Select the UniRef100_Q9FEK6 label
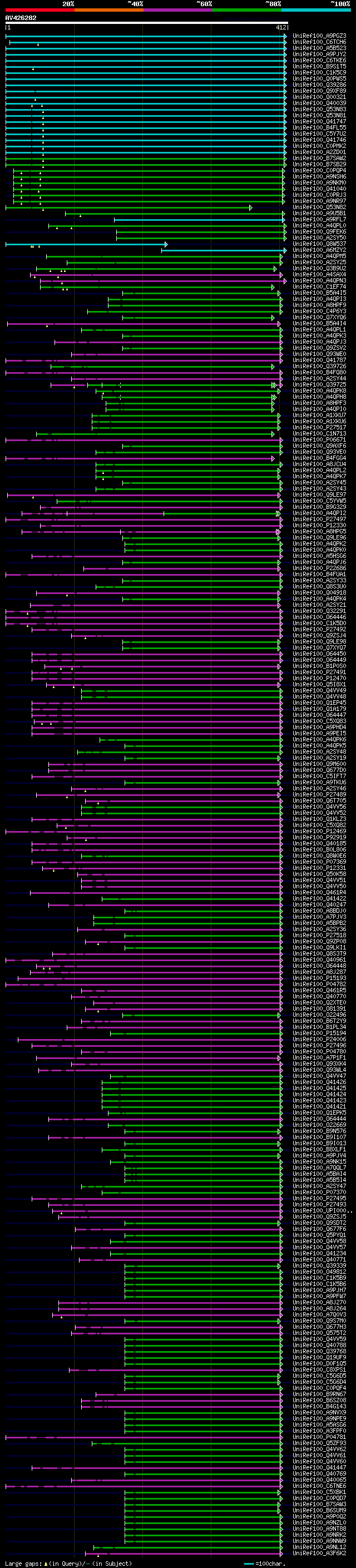356x1568 pixels. [319, 231]
